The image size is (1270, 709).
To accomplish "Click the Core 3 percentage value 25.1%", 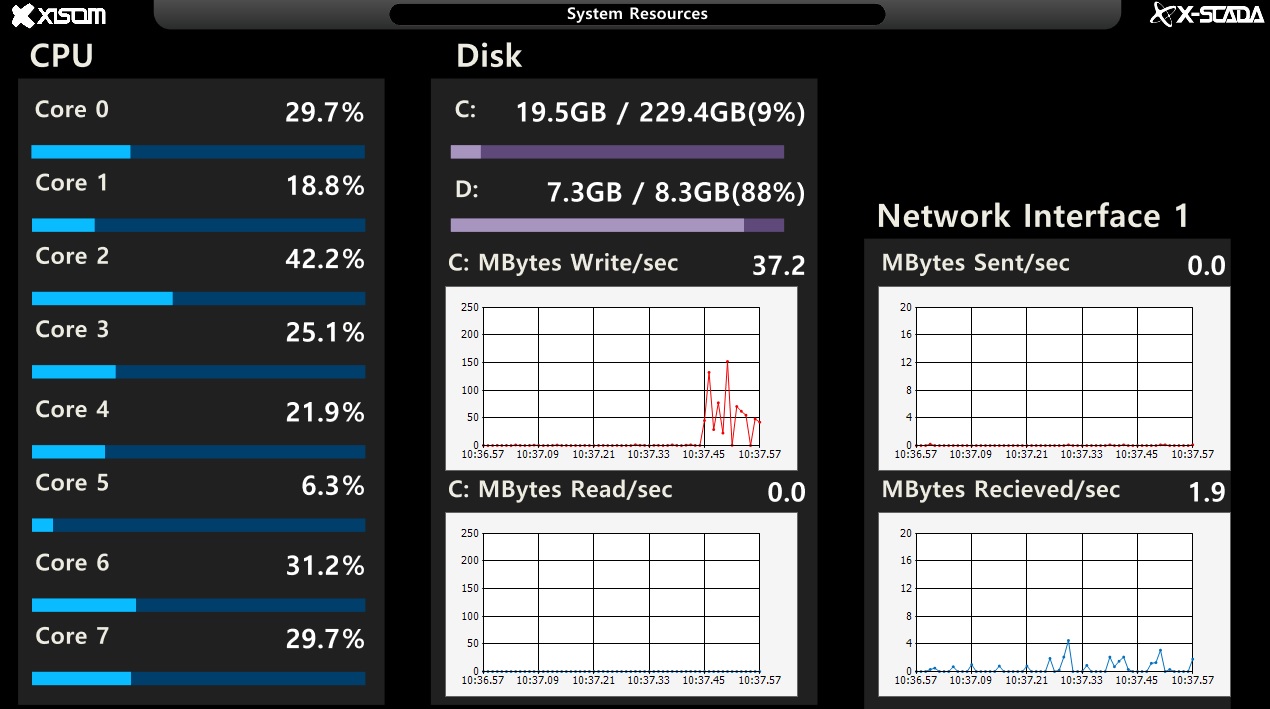I will coord(325,332).
